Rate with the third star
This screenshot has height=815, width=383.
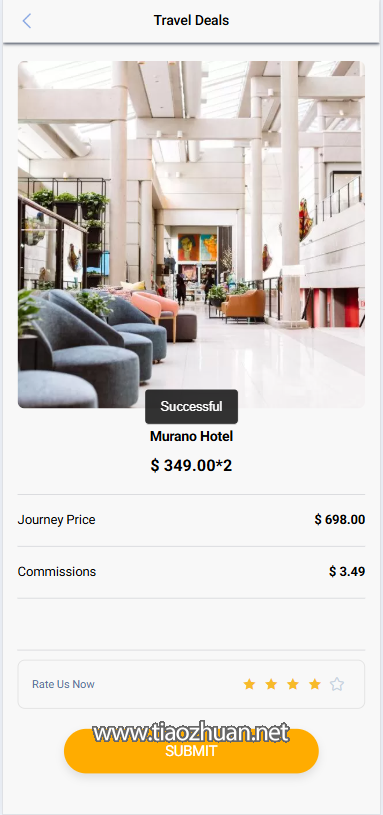click(x=293, y=684)
